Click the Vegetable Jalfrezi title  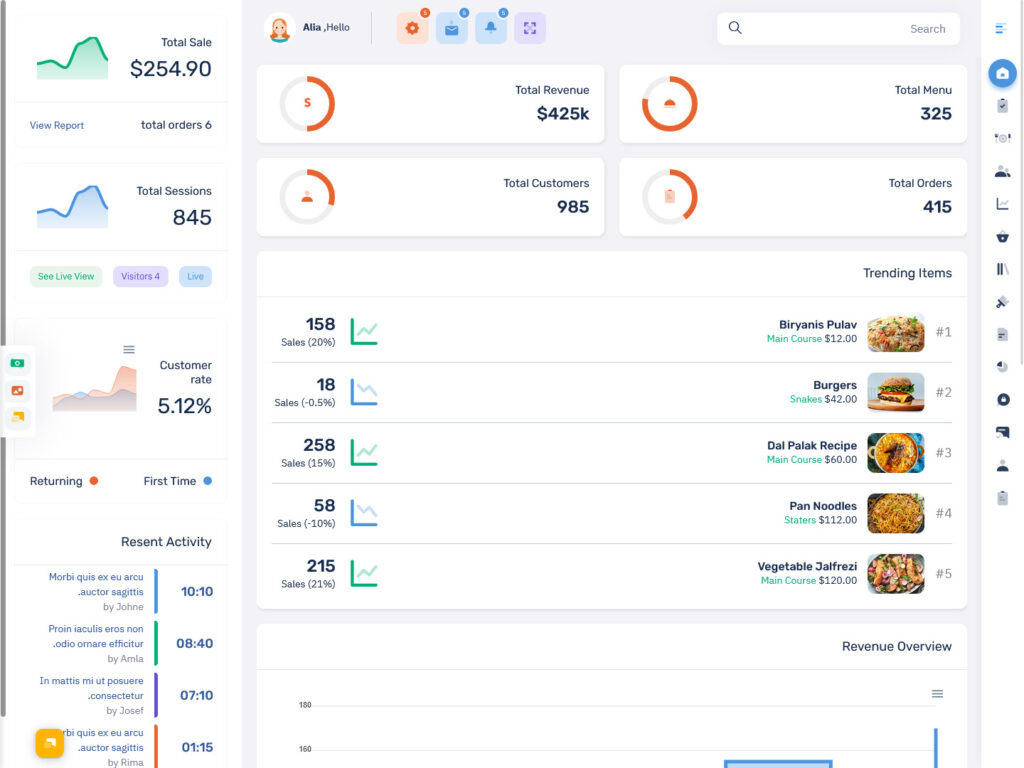pyautogui.click(x=807, y=566)
